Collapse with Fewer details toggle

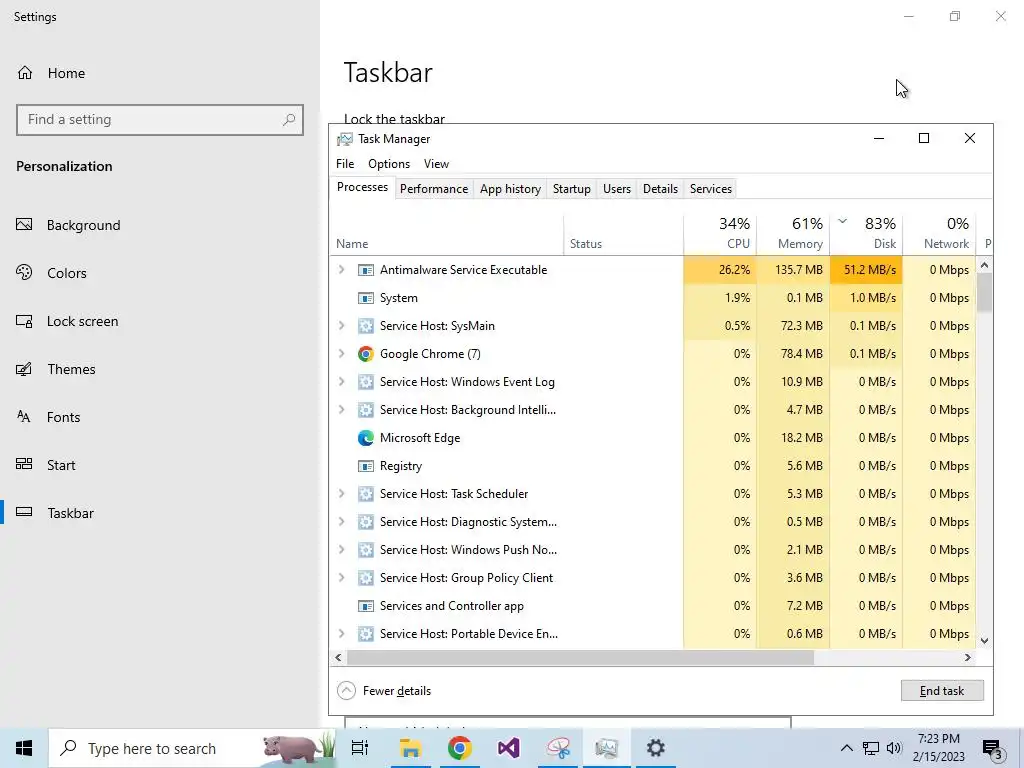point(384,690)
